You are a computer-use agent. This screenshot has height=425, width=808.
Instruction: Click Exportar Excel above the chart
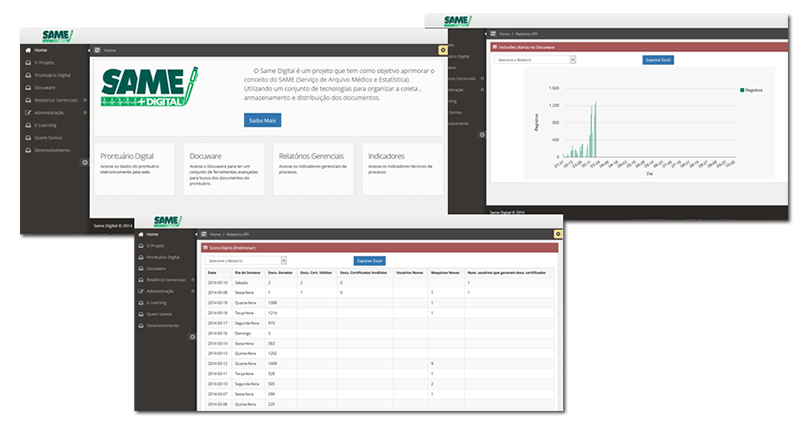click(x=658, y=60)
